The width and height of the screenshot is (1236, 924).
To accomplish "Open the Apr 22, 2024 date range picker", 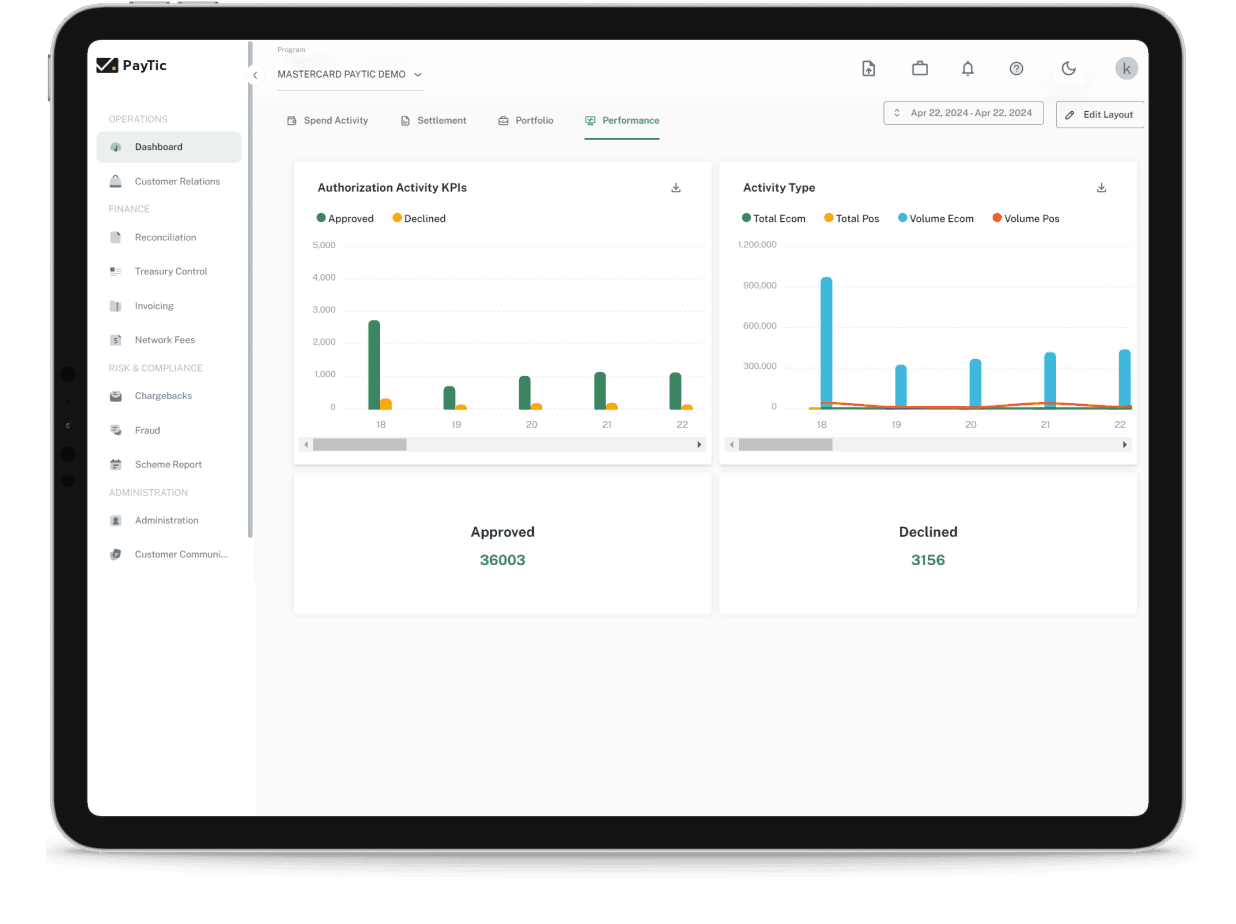I will tap(963, 113).
